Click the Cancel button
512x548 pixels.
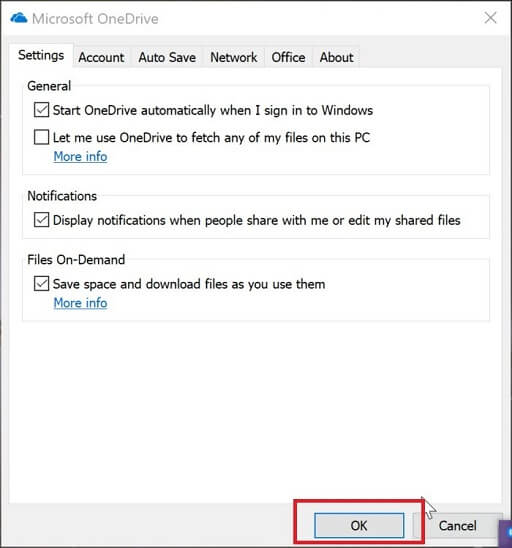click(457, 525)
